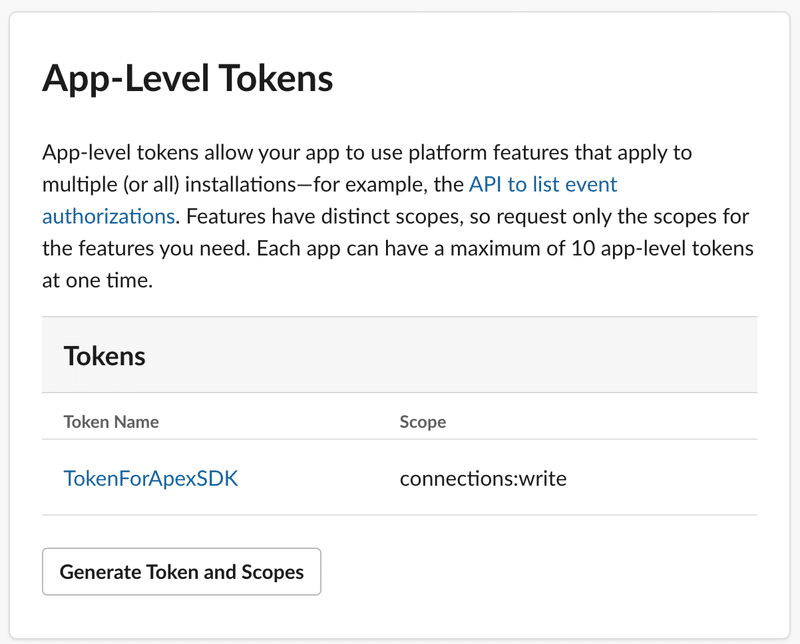Viewport: 800px width, 644px height.
Task: Click the blue 'authorizations' link text
Action: [x=109, y=216]
